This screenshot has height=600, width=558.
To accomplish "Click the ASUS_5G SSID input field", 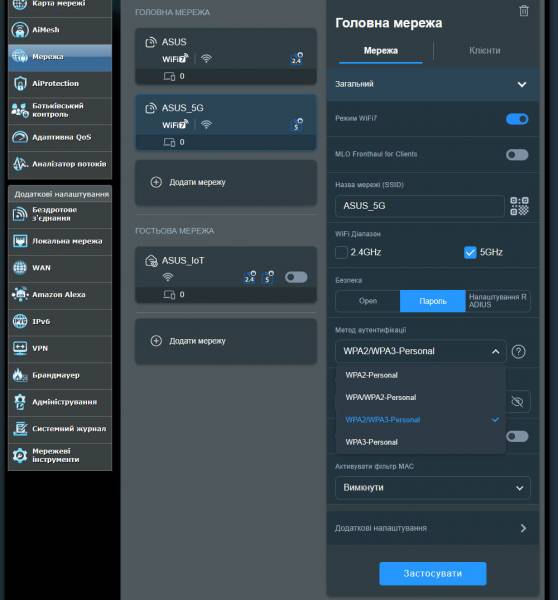I will point(419,206).
